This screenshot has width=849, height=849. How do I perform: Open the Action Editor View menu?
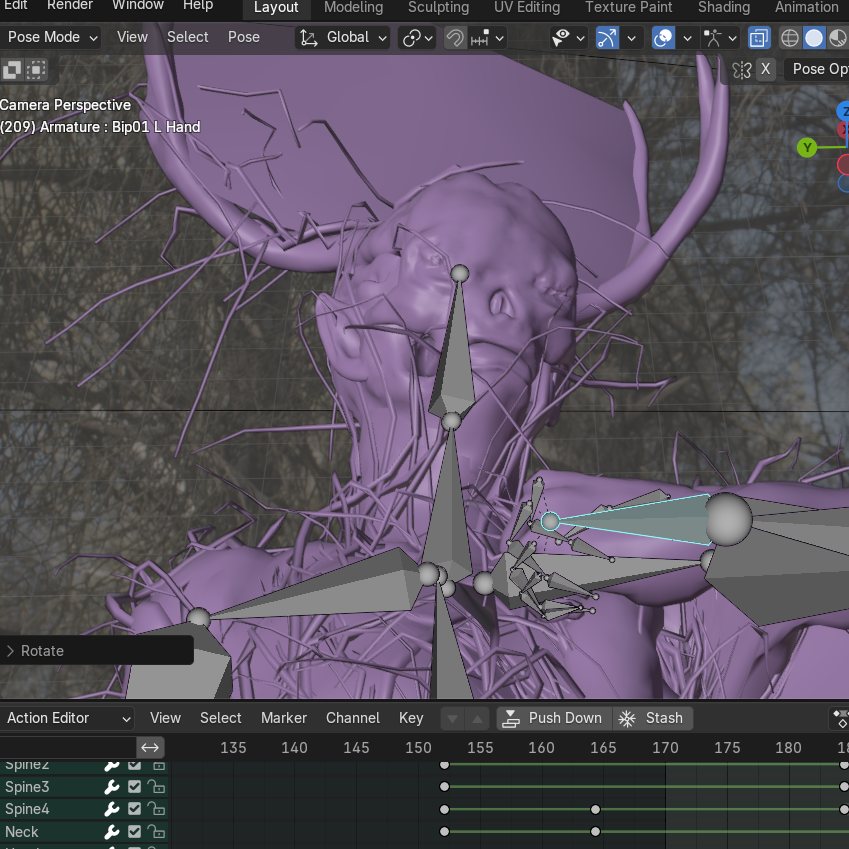[x=165, y=718]
